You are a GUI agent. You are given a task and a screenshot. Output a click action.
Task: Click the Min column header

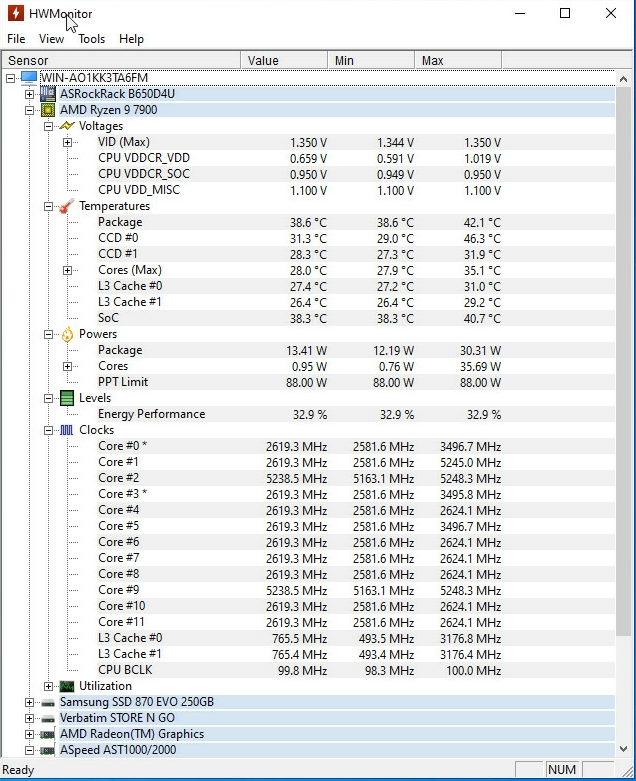pos(371,60)
